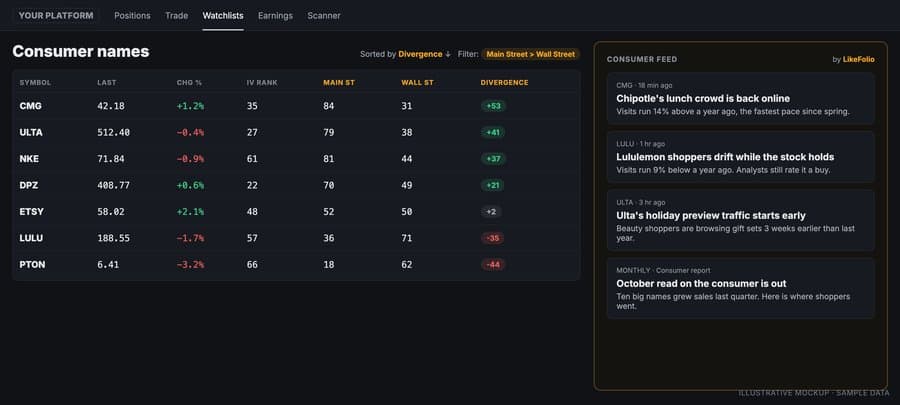900x405 pixels.
Task: Sort by the MAIN ST column header
Action: coord(339,83)
